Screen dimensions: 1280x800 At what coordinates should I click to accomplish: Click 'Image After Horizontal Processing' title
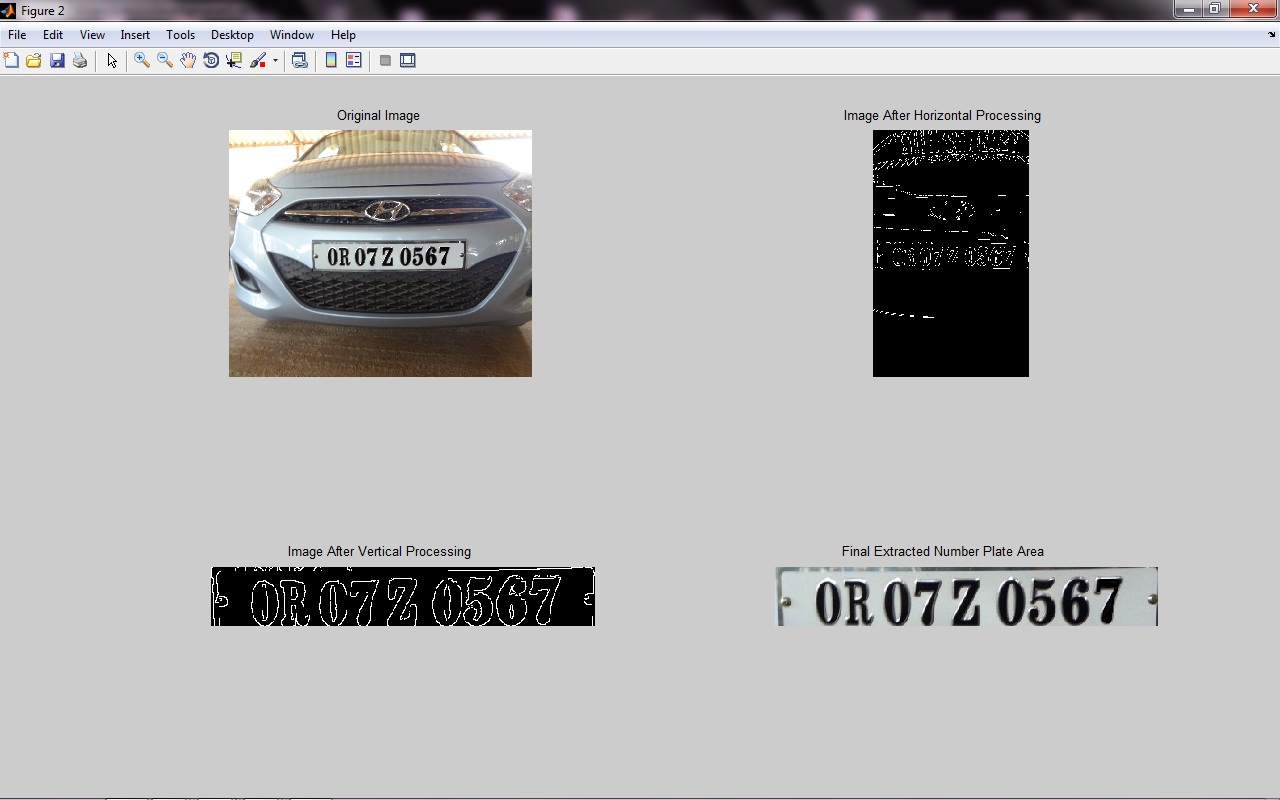pos(942,116)
